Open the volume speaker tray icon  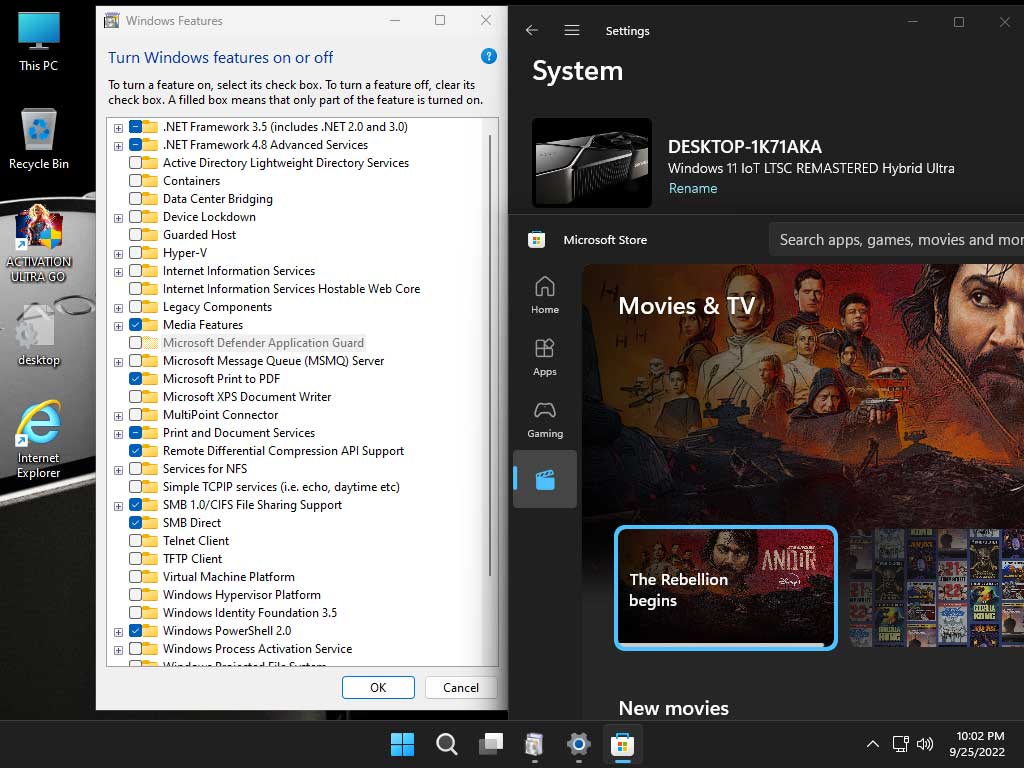925,744
